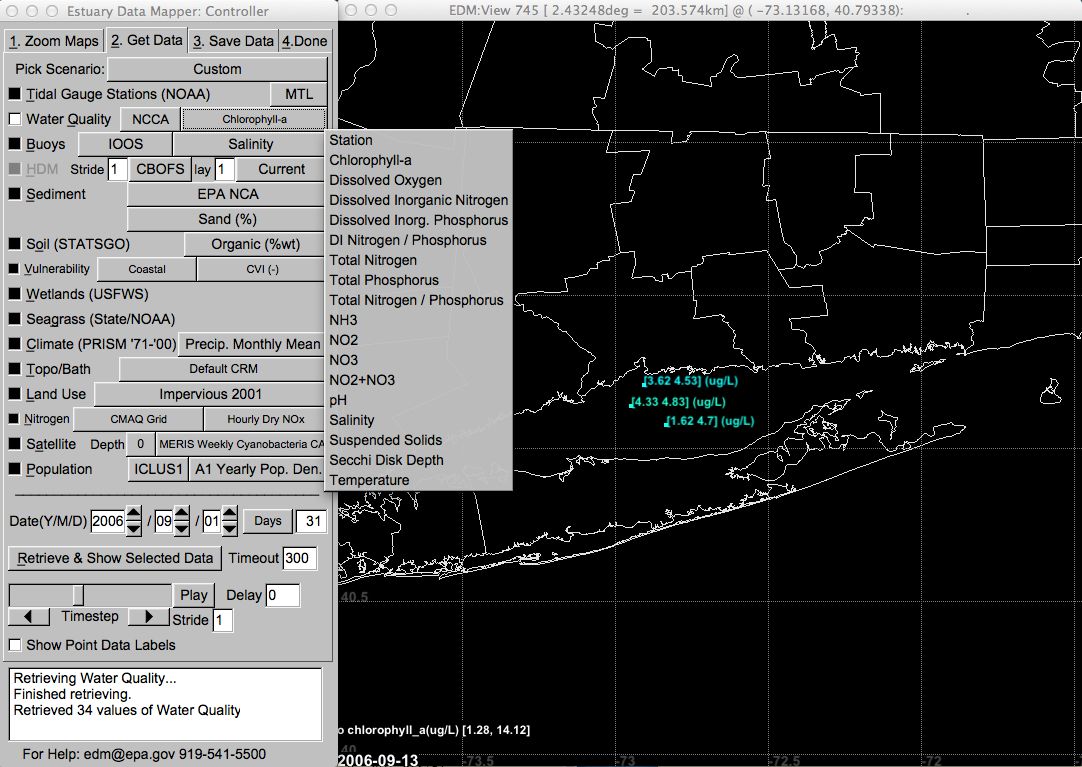This screenshot has width=1082, height=767.
Task: Open the NCCA water quality source dropdown
Action: click(150, 119)
